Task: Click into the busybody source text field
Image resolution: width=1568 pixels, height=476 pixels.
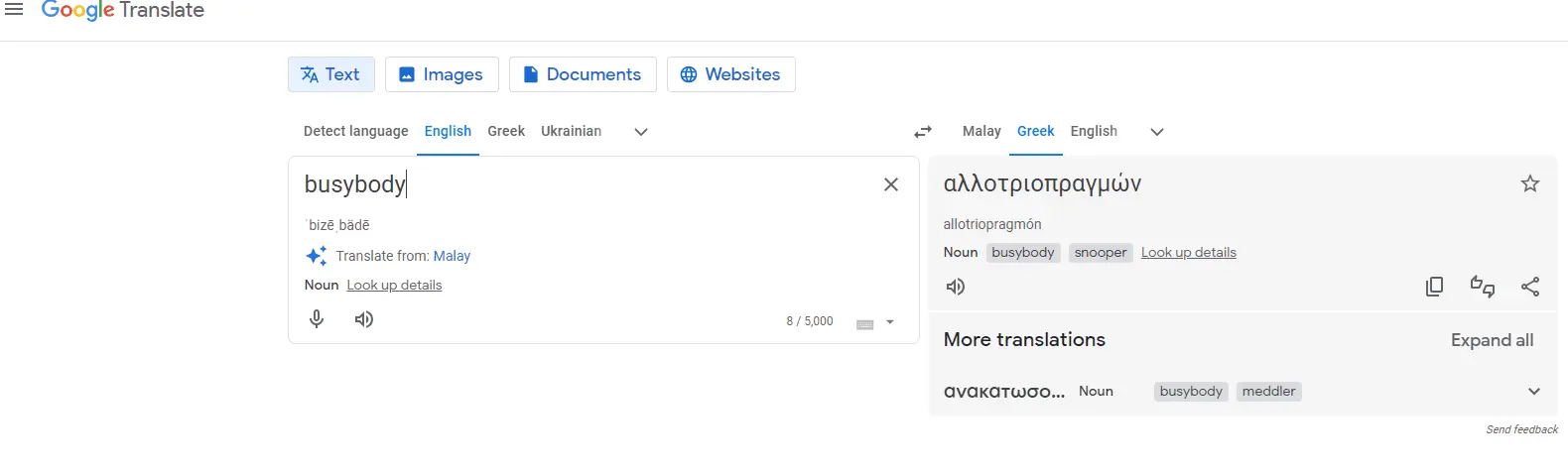Action: [x=586, y=184]
